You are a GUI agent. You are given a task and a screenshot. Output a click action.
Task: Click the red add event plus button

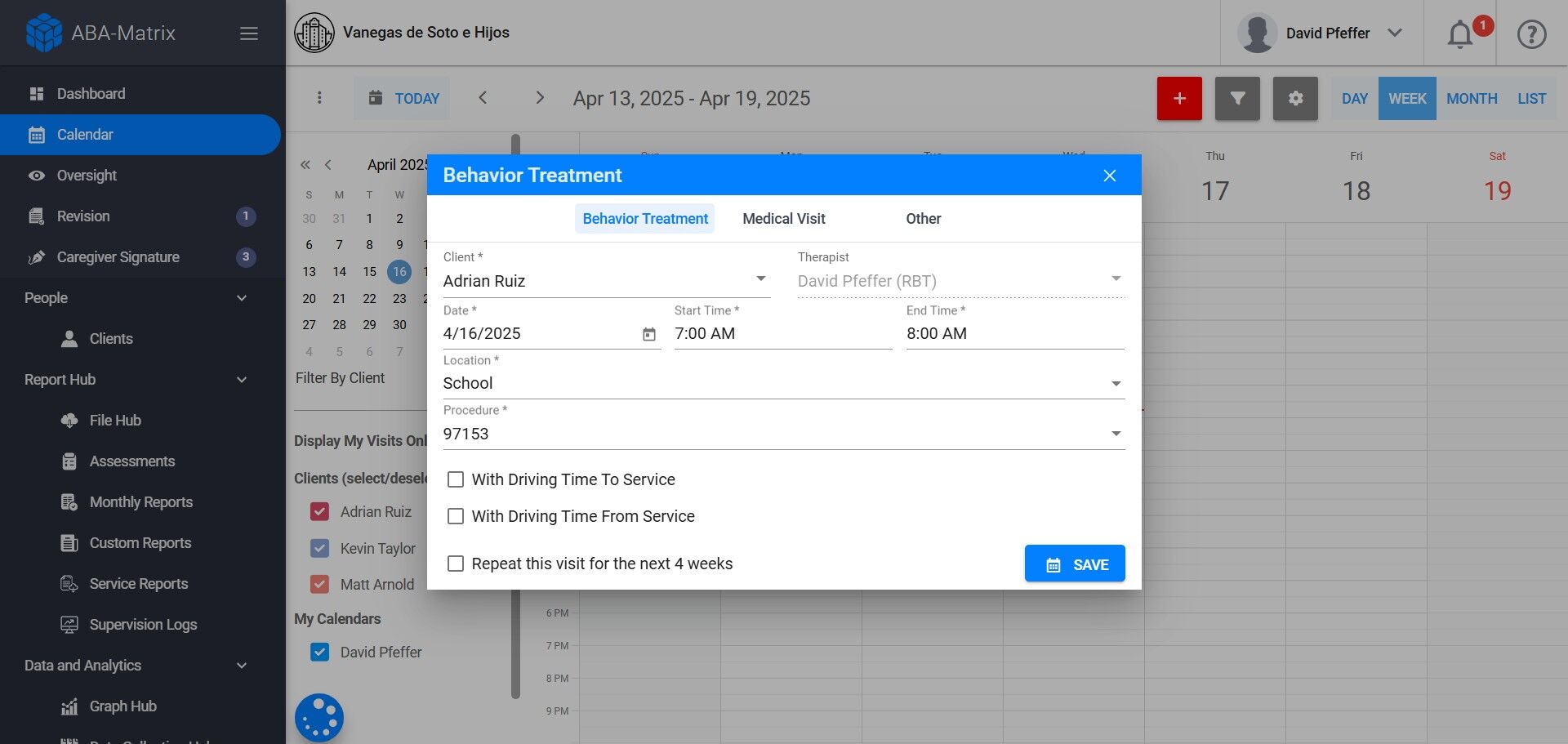click(1178, 99)
